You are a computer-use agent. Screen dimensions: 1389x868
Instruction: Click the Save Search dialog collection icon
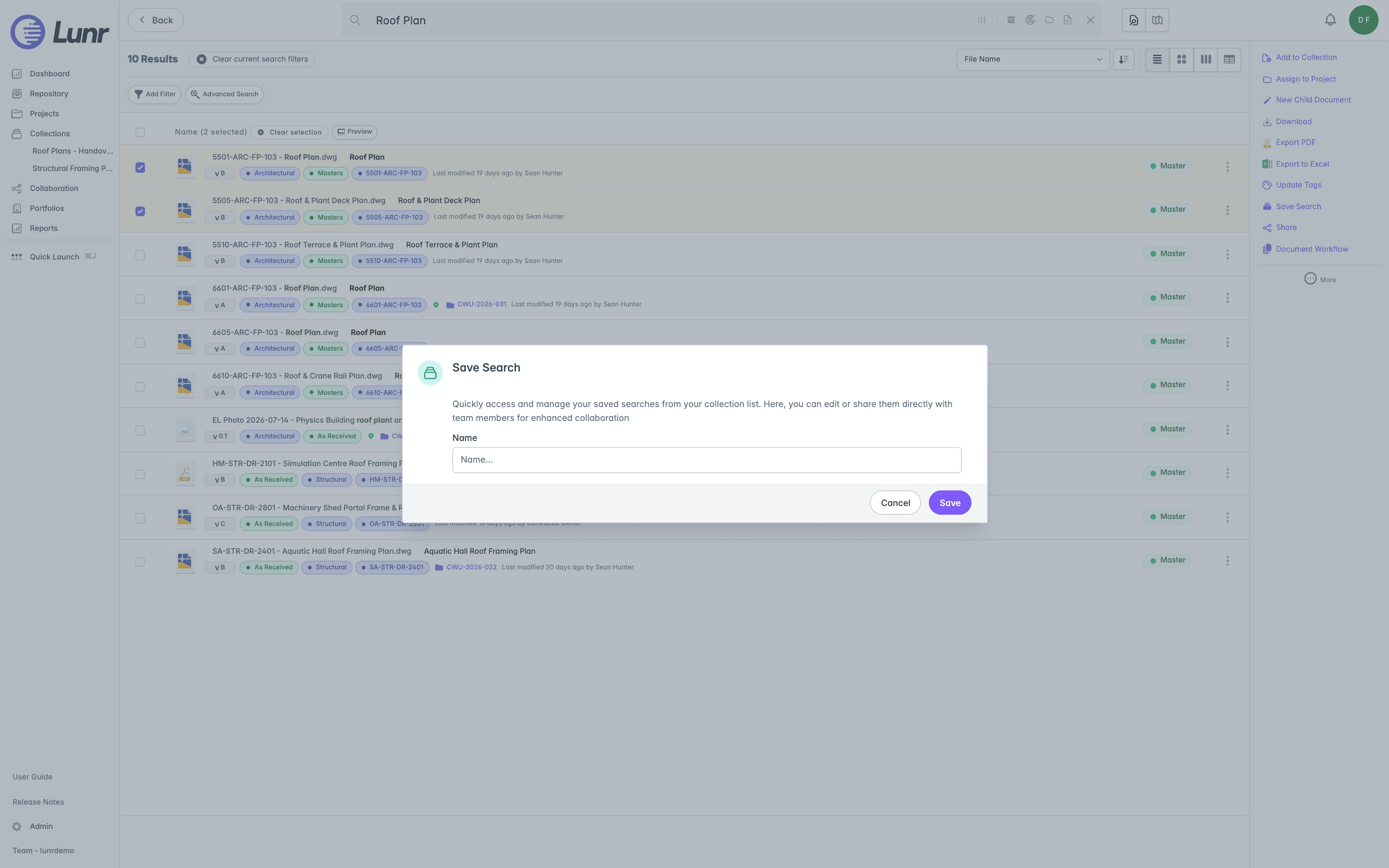430,373
